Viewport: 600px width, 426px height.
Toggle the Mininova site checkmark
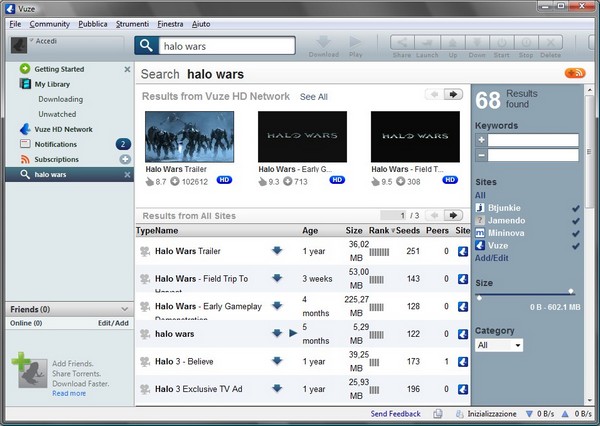[576, 233]
